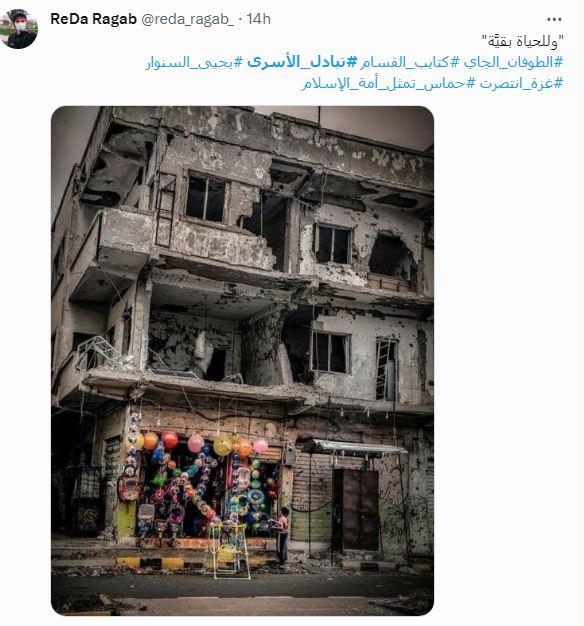The image size is (584, 626).
Task: Click the tweet text "وللحياة بقيّة"
Action: click(x=523, y=41)
